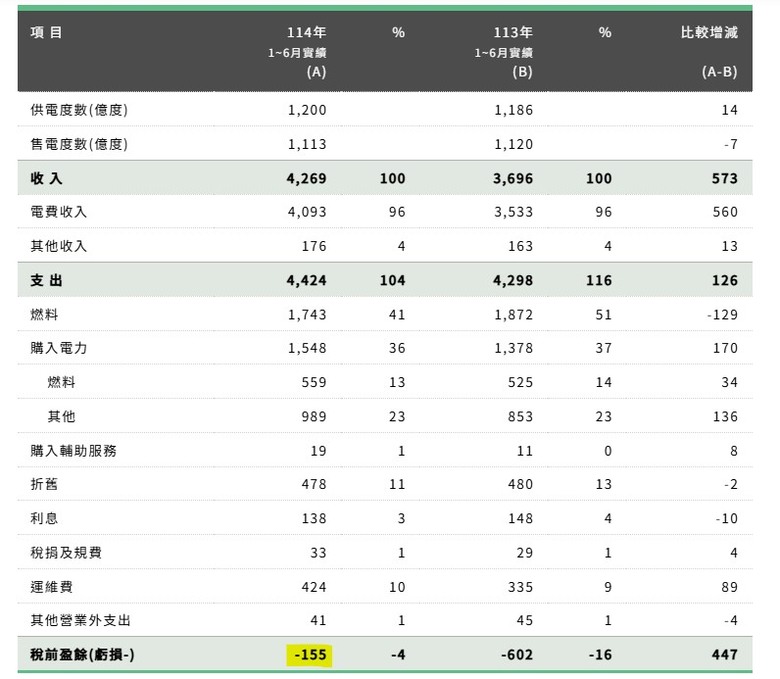The height and width of the screenshot is (679, 780).
Task: Click the 利息 row label
Action: pos(44,519)
